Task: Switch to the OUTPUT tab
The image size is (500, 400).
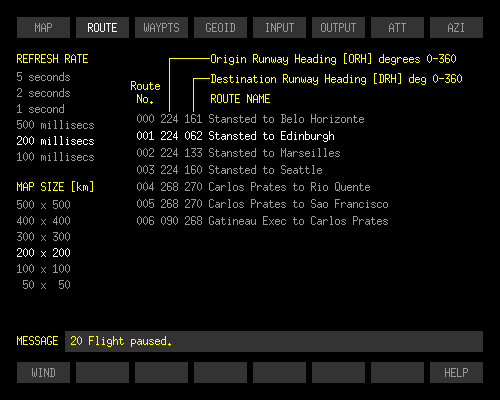Action: [338, 28]
